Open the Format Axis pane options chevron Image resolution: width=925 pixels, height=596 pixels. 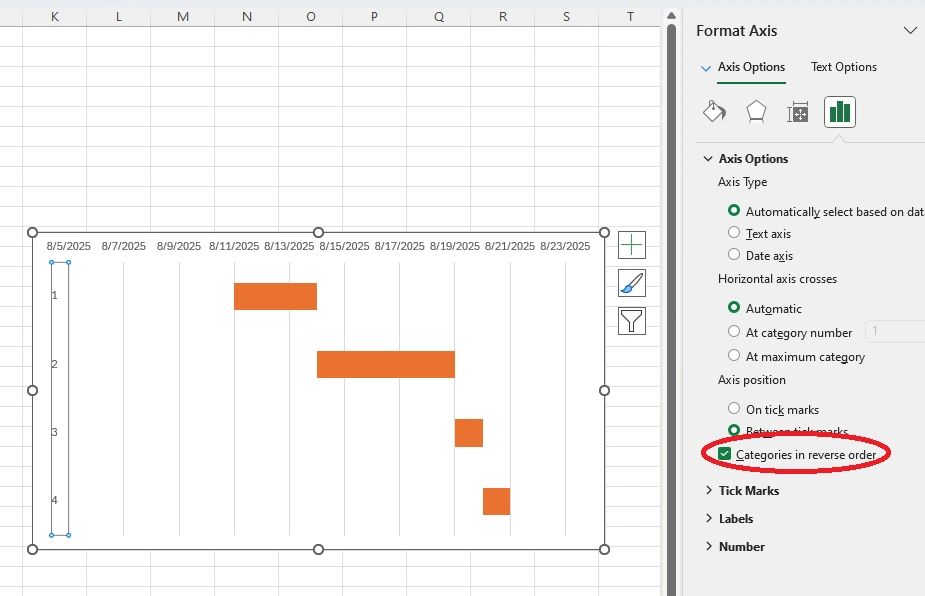(x=910, y=31)
